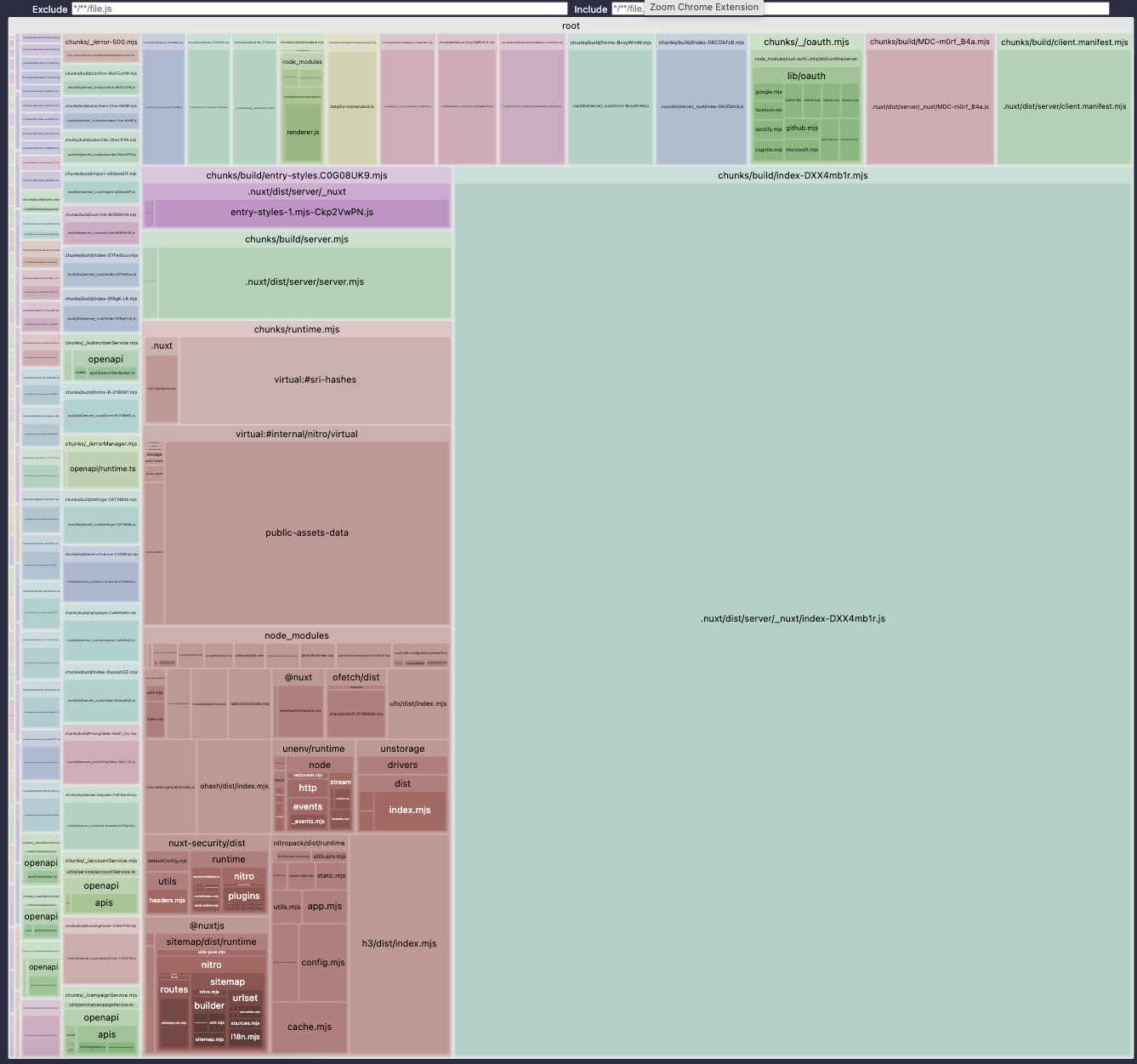The height and width of the screenshot is (1064, 1137).
Task: Select the chunks/build/MDC-m0rf_B4a.mjs header
Action: click(929, 42)
